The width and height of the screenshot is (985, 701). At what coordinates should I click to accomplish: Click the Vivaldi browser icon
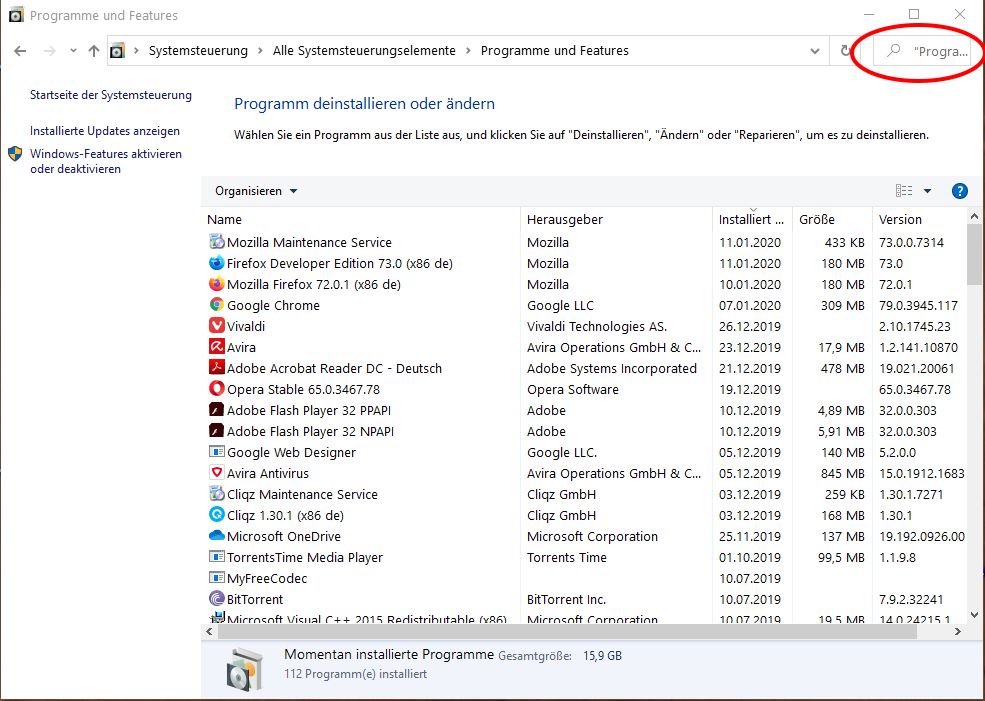click(x=217, y=326)
